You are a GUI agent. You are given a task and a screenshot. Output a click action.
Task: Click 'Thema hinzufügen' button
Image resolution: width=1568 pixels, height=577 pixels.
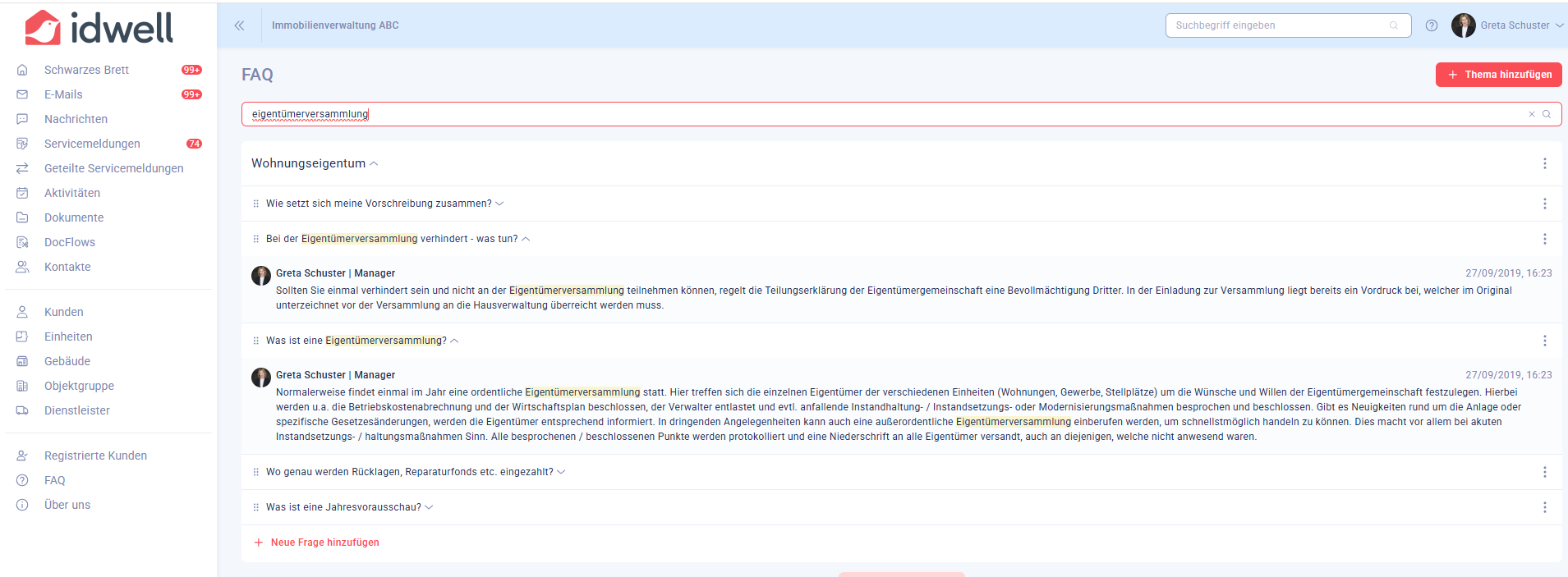coord(1498,75)
